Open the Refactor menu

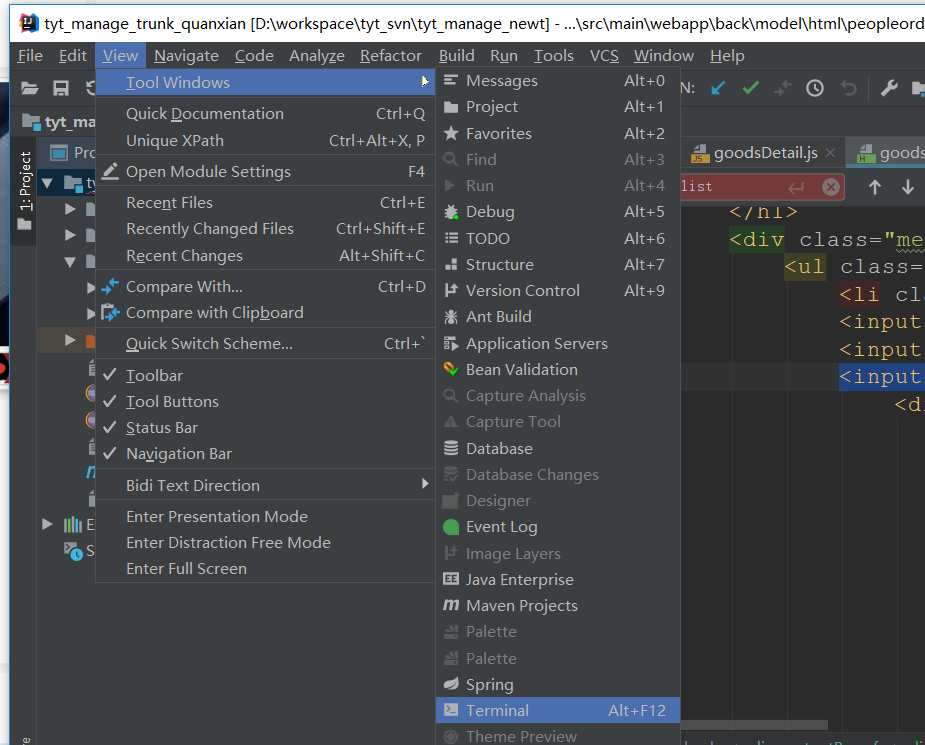pos(391,55)
